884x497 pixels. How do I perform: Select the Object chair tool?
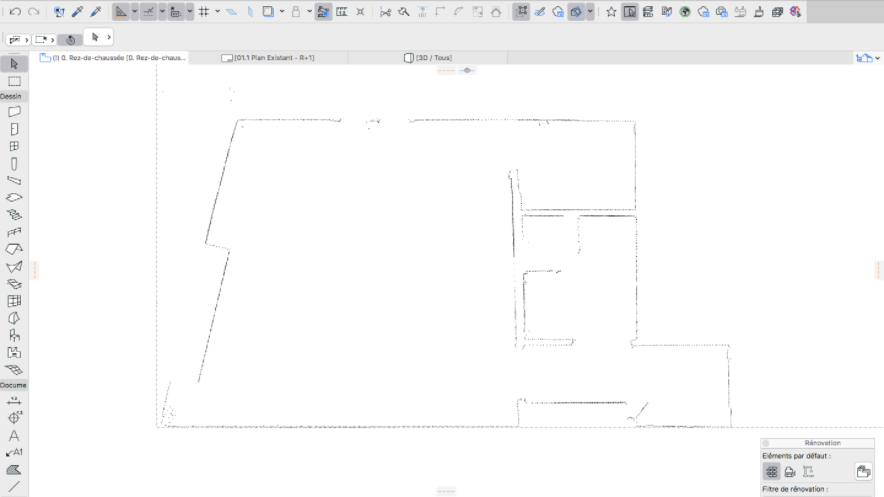(x=14, y=336)
